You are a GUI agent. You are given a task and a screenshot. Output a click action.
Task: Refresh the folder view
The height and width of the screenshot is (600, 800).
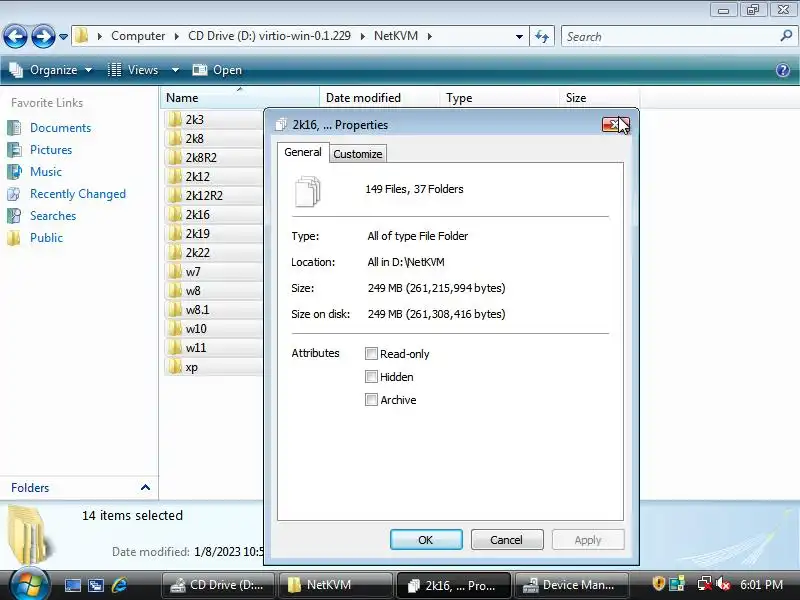(542, 36)
